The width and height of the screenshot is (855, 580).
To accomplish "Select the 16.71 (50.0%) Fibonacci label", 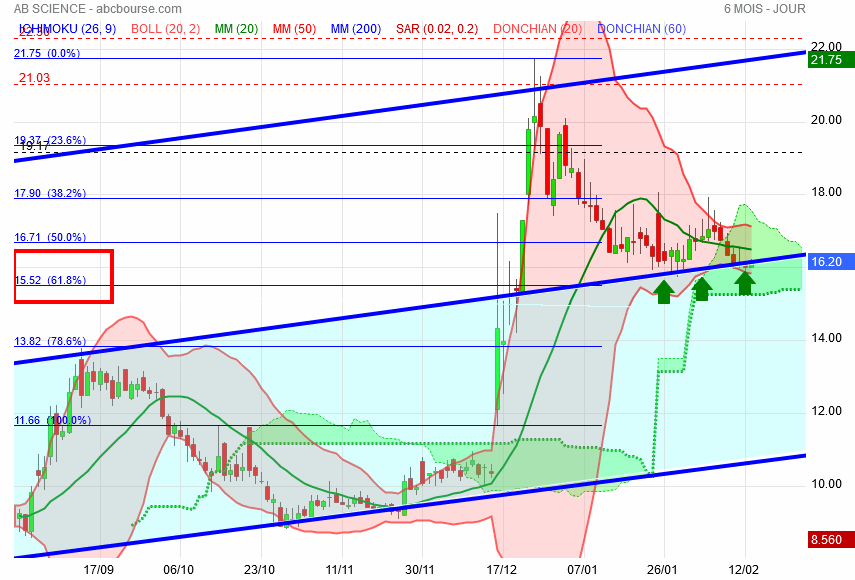I will (50, 238).
